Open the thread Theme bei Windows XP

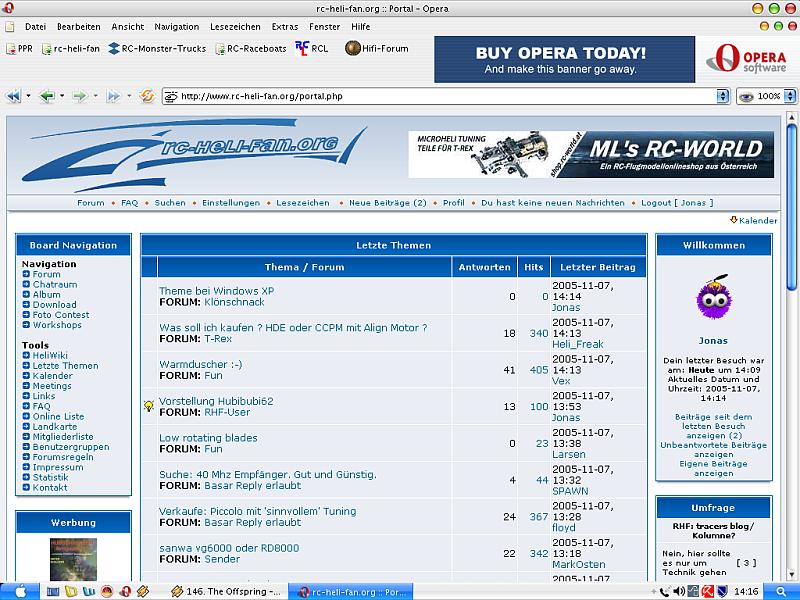point(216,291)
